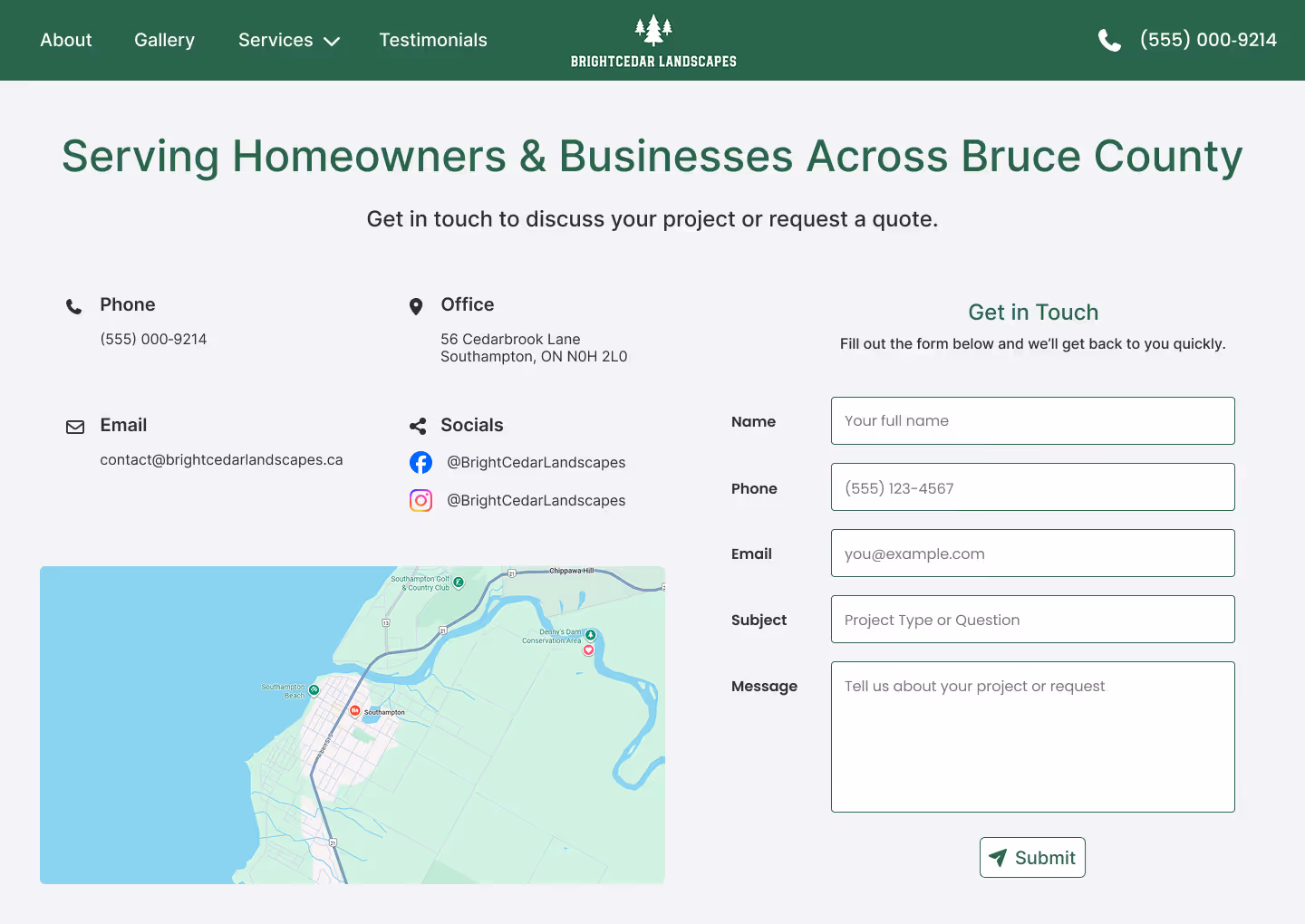Open the Services dropdown menu
The width and height of the screenshot is (1305, 924).
tap(288, 40)
